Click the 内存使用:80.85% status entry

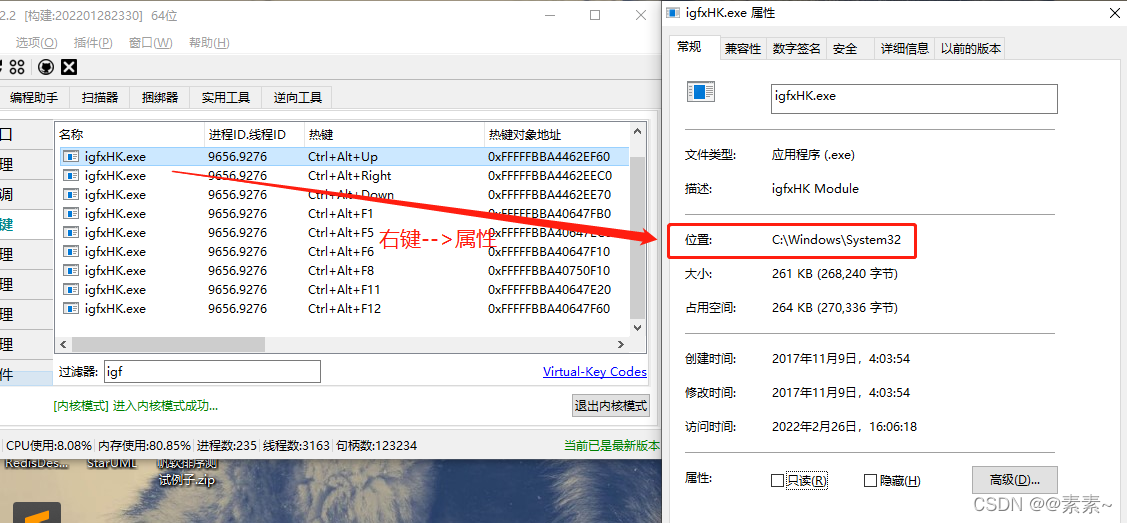(144, 445)
